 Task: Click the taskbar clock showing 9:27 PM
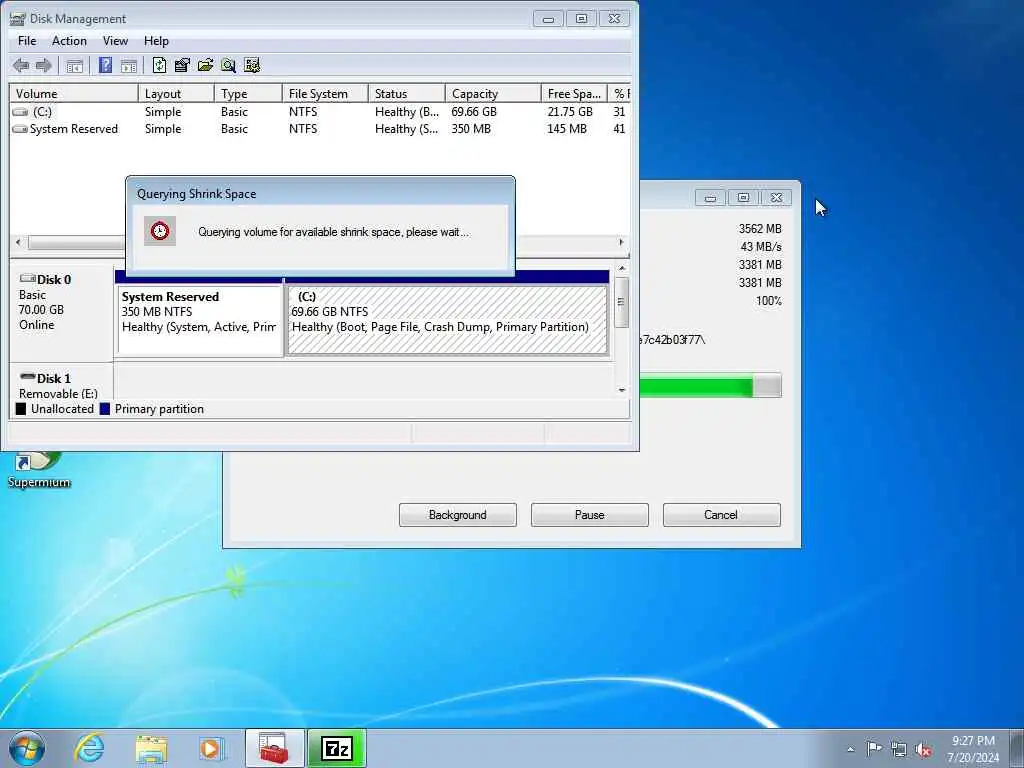click(973, 749)
